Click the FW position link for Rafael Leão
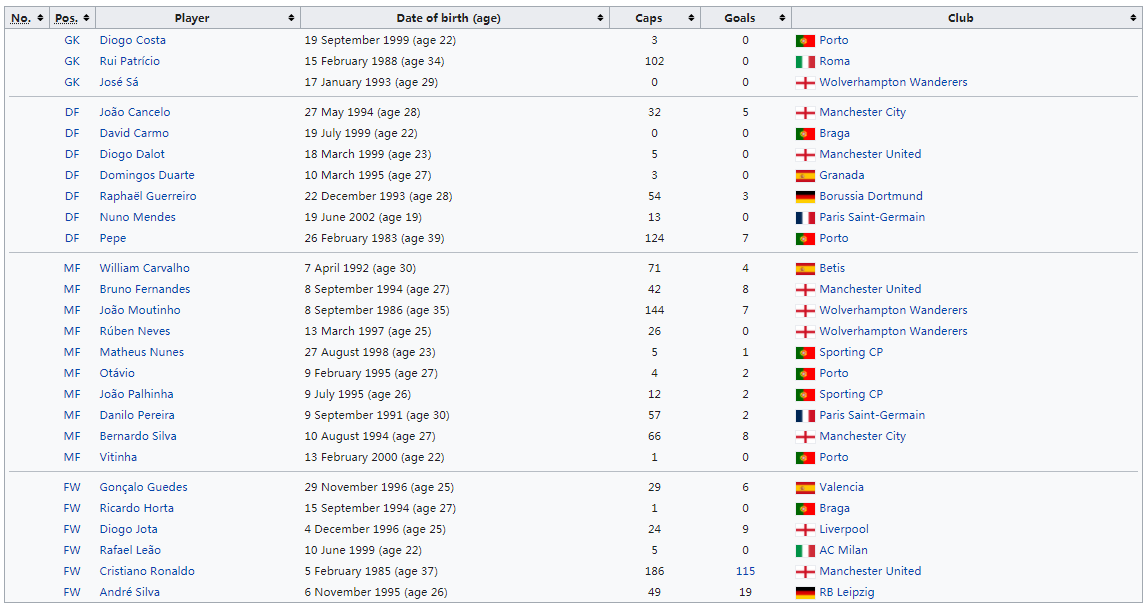Viewport: 1147px width, 604px height. pos(72,550)
